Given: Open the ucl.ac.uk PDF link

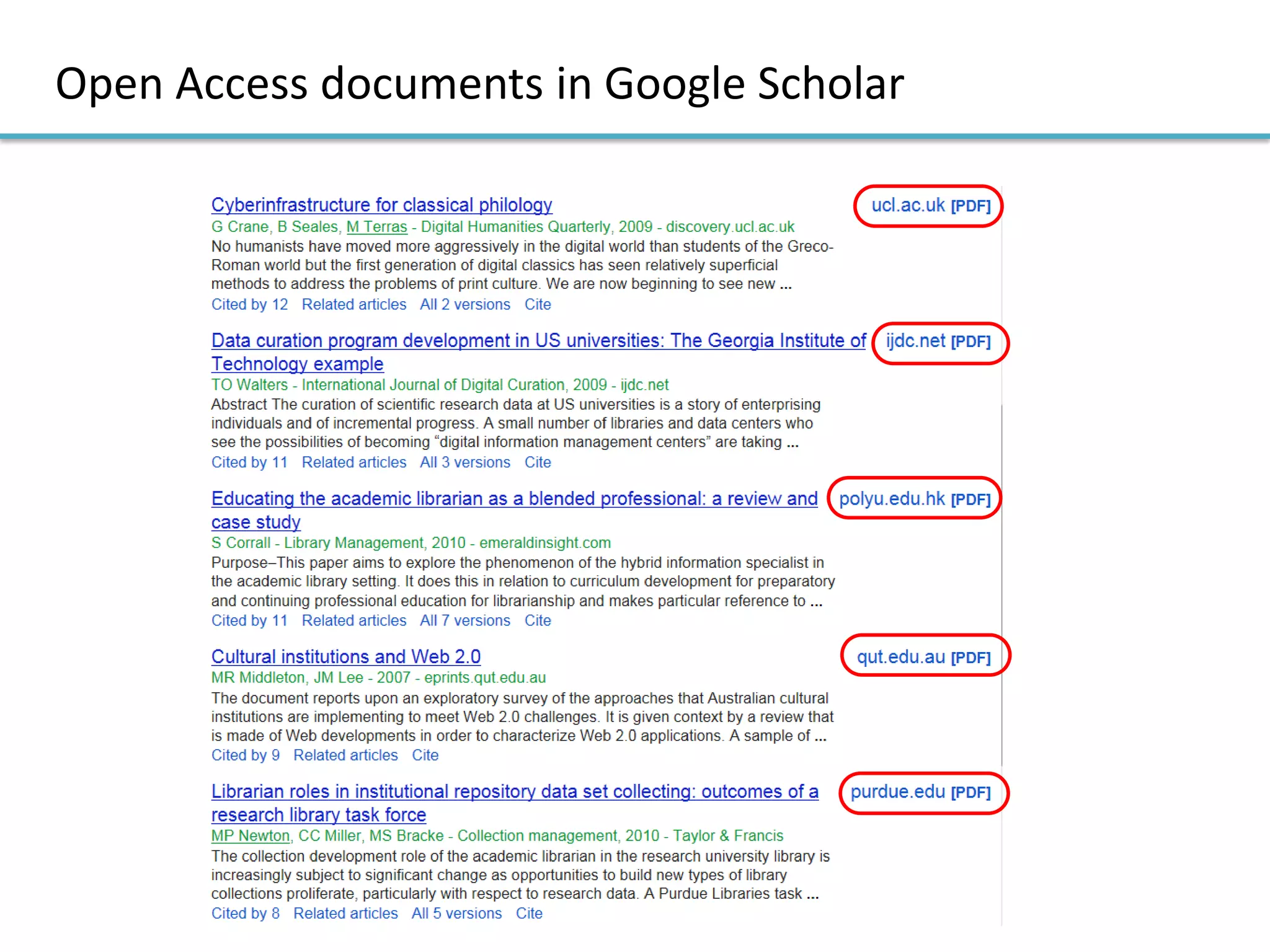Looking at the screenshot, I should point(931,206).
